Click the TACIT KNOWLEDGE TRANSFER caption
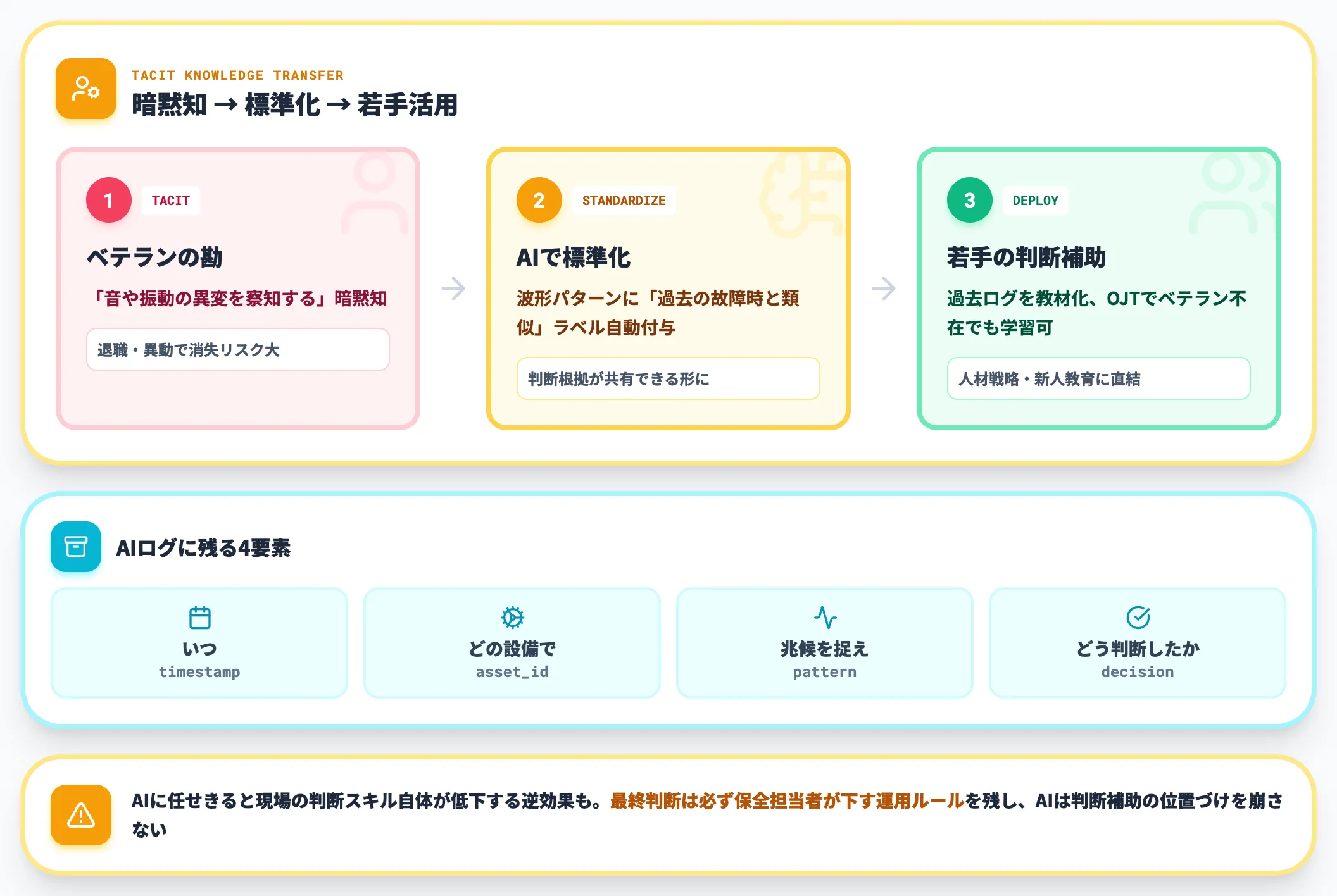This screenshot has height=896, width=1337. (x=237, y=75)
